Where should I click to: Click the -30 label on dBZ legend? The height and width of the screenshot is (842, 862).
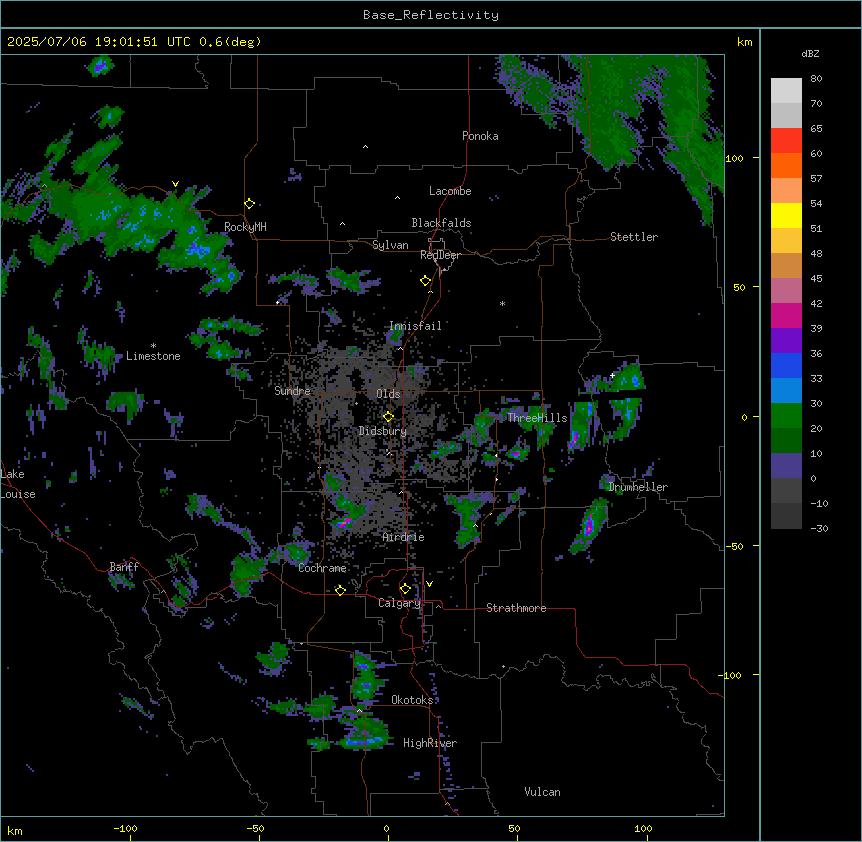pyautogui.click(x=819, y=528)
